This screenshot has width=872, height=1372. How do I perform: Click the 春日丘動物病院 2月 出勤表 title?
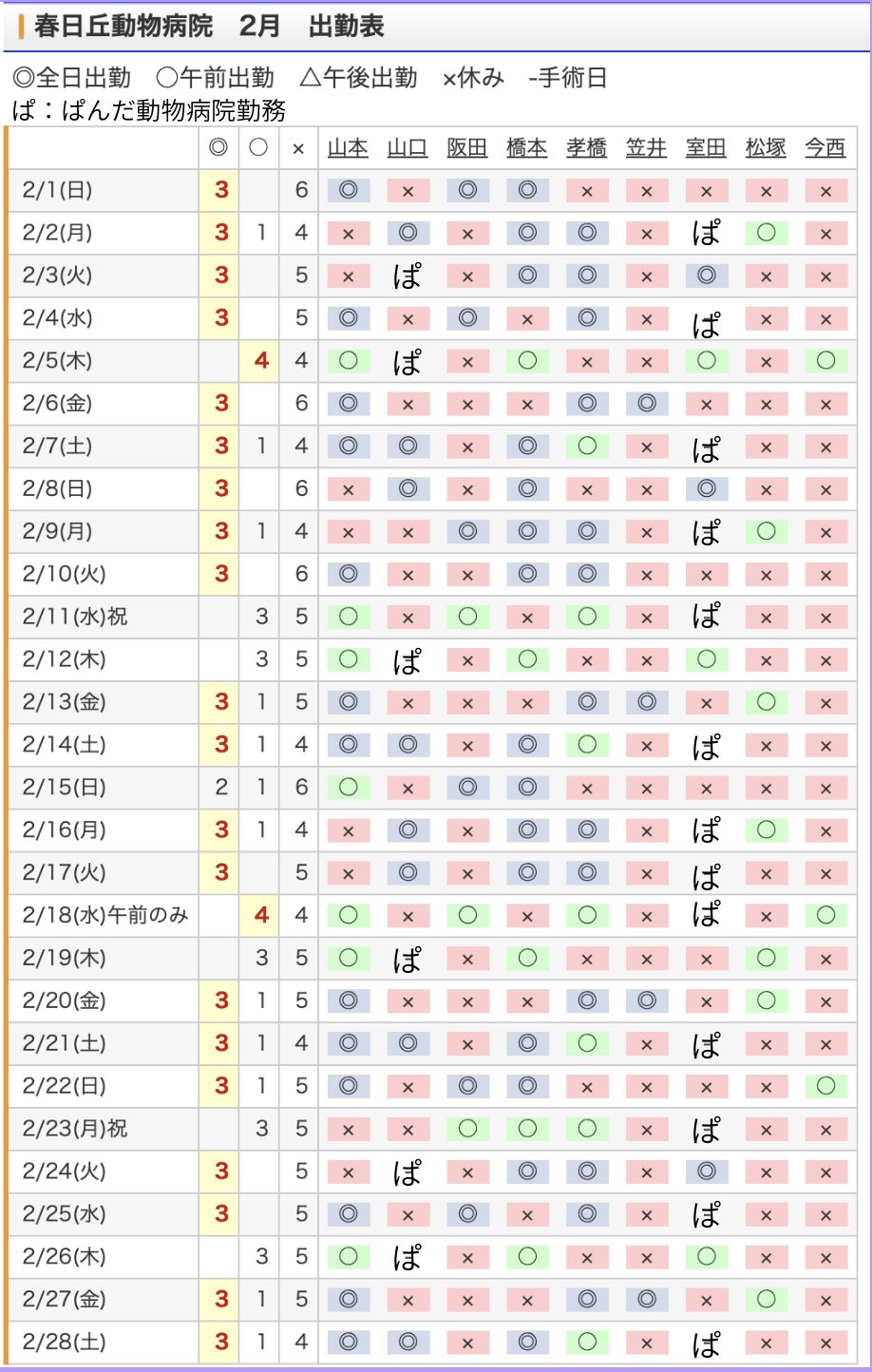pyautogui.click(x=209, y=27)
